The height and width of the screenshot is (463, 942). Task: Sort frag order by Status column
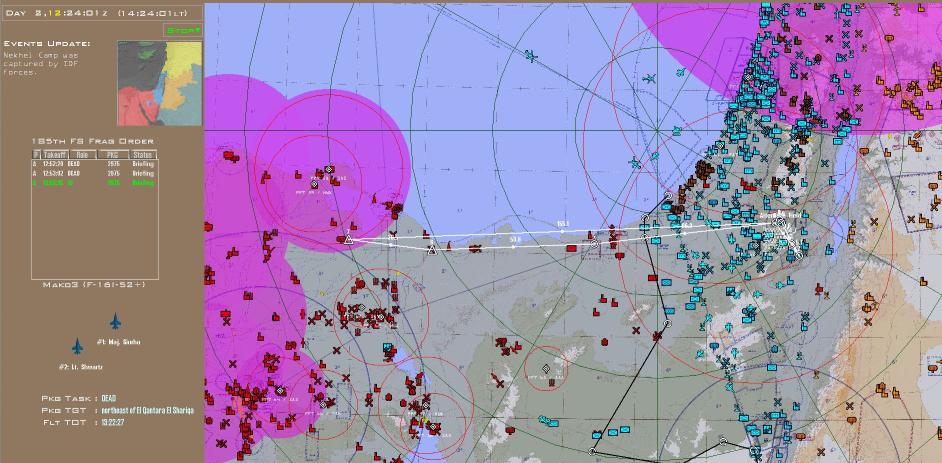(x=142, y=155)
